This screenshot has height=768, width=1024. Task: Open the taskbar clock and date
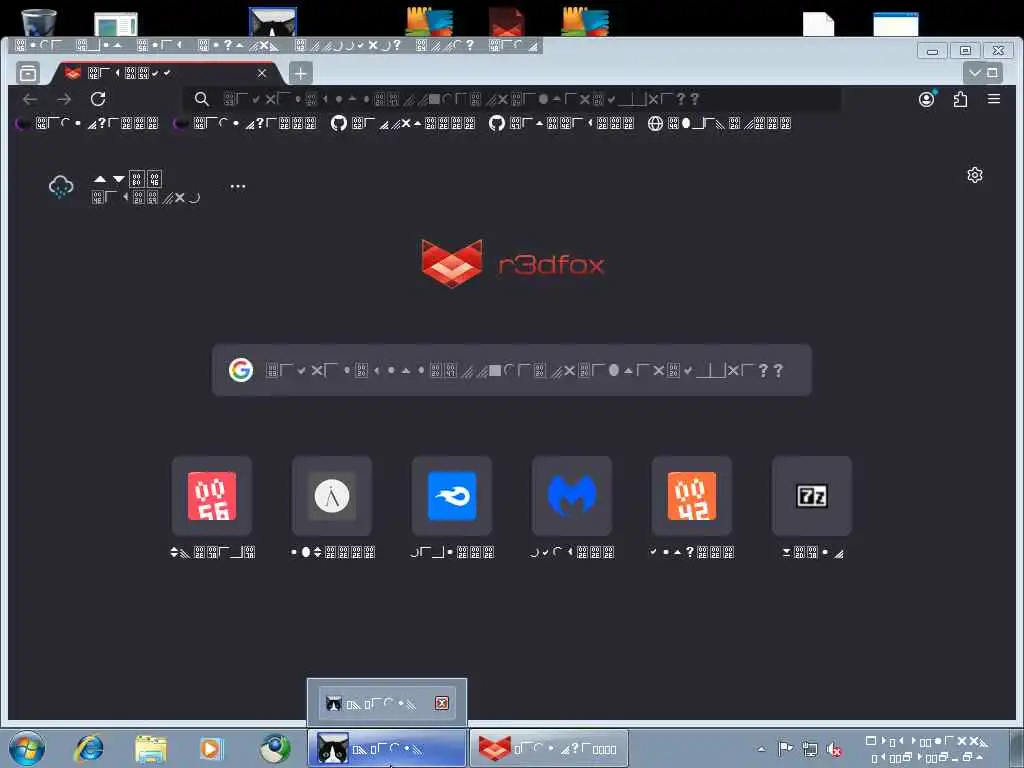point(927,749)
